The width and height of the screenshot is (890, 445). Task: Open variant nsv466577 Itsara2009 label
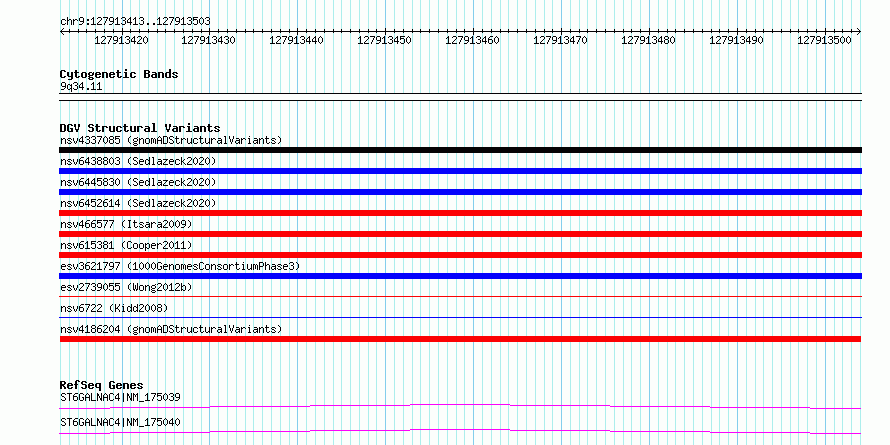coord(126,224)
